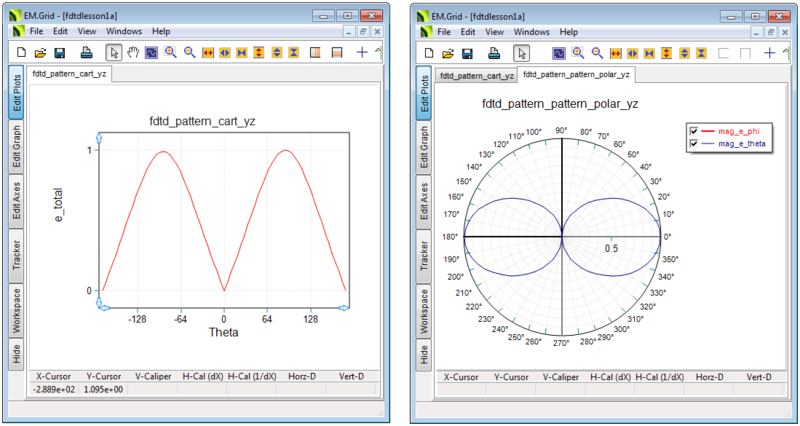Screen dimensions: 800x426
Task: Open the File menu in left window
Action: pos(35,32)
